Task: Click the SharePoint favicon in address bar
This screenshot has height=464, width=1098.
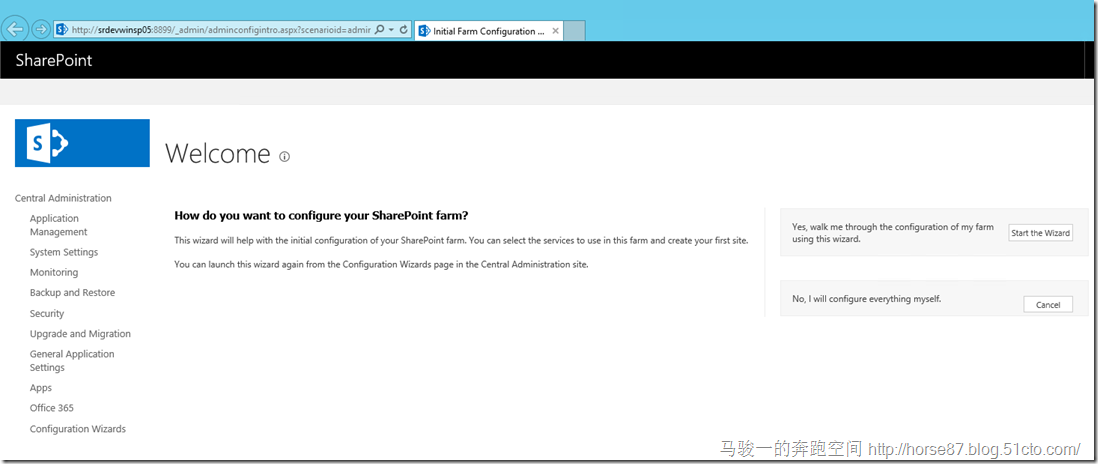Action: coord(62,30)
